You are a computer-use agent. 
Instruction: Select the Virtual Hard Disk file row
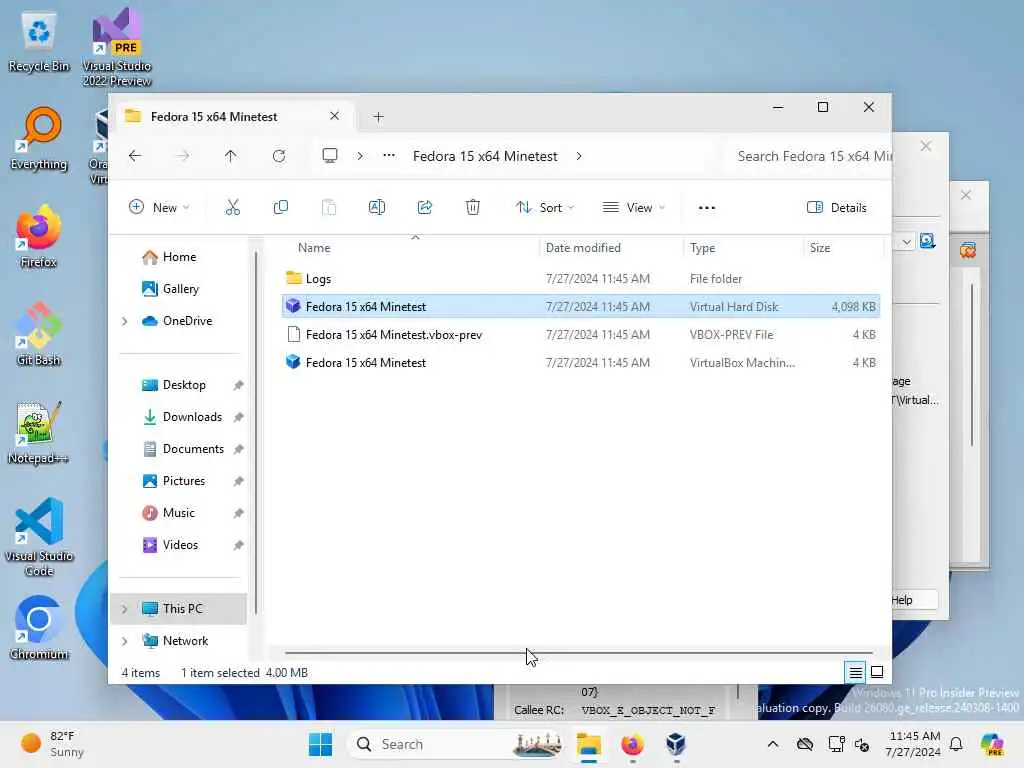coord(581,306)
